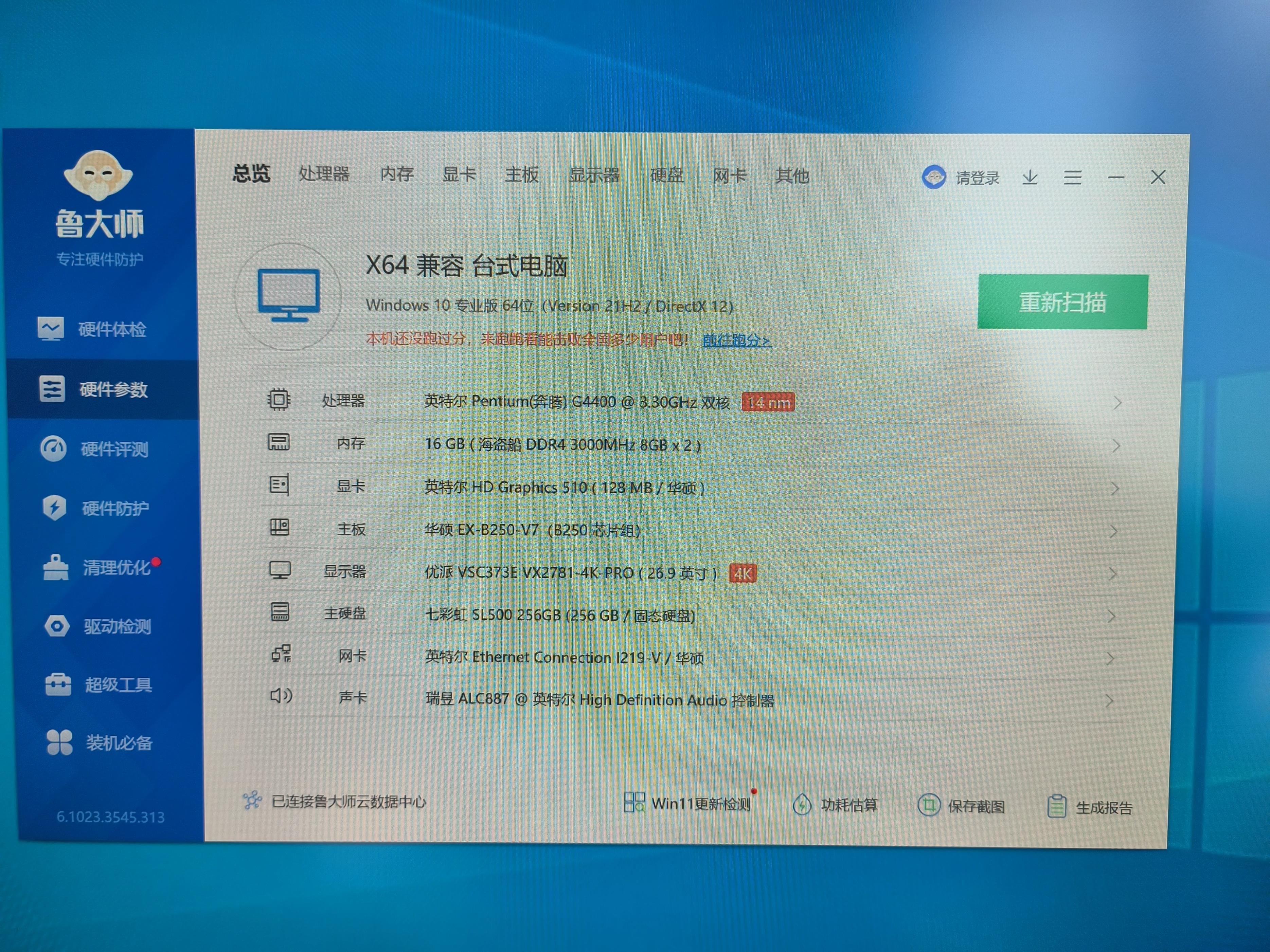Click the network card row icon
Image resolution: width=1270 pixels, height=952 pixels.
(281, 654)
